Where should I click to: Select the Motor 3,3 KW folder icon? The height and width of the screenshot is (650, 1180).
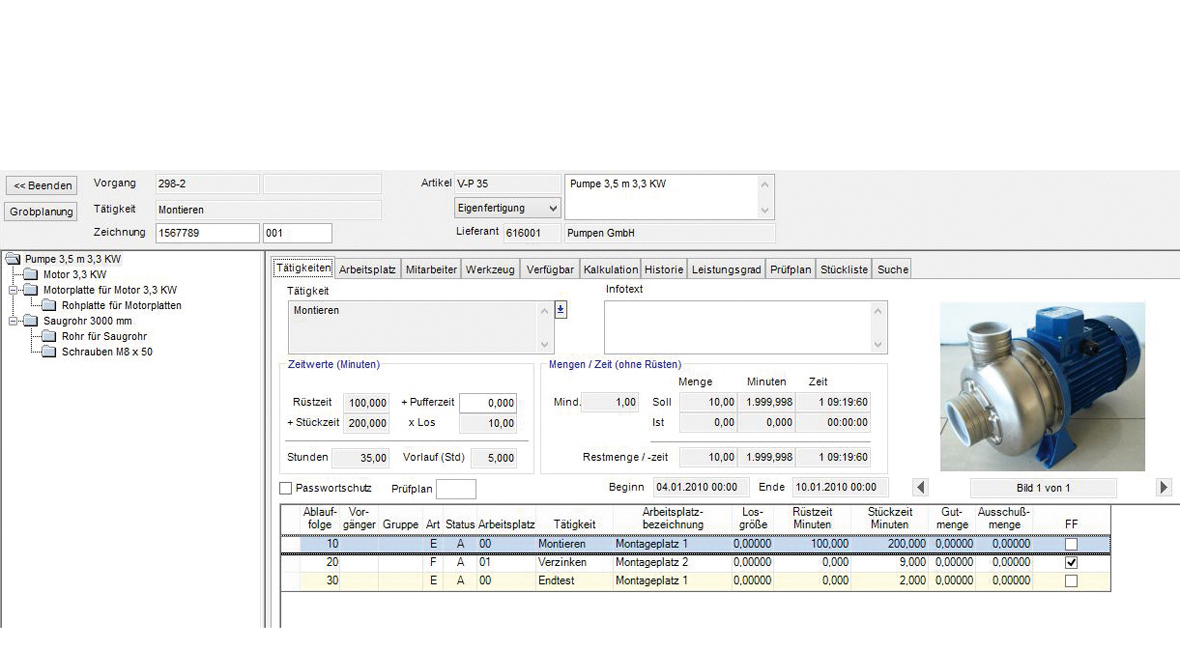[31, 274]
